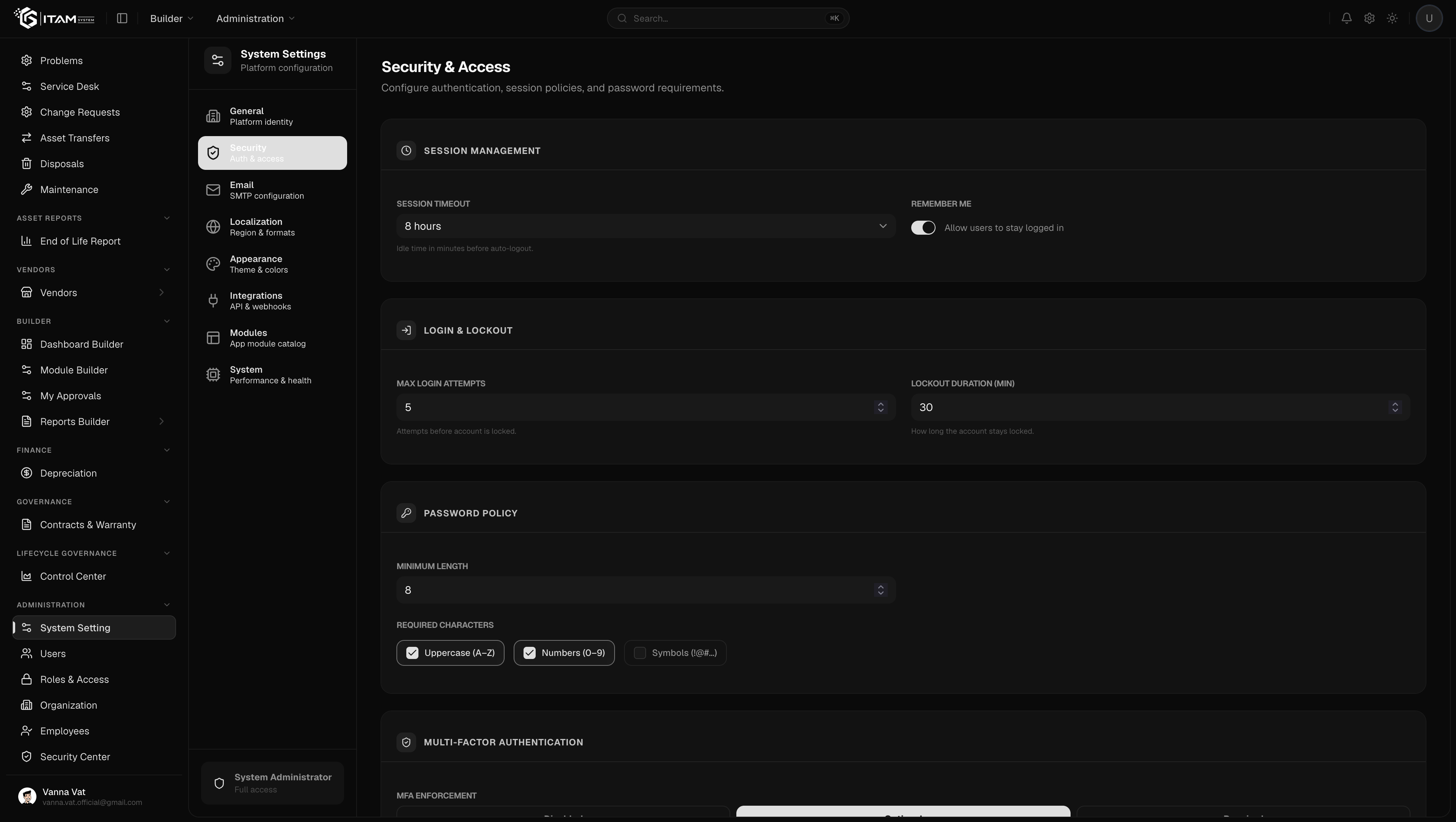Open the user avatar U button

point(1429,18)
